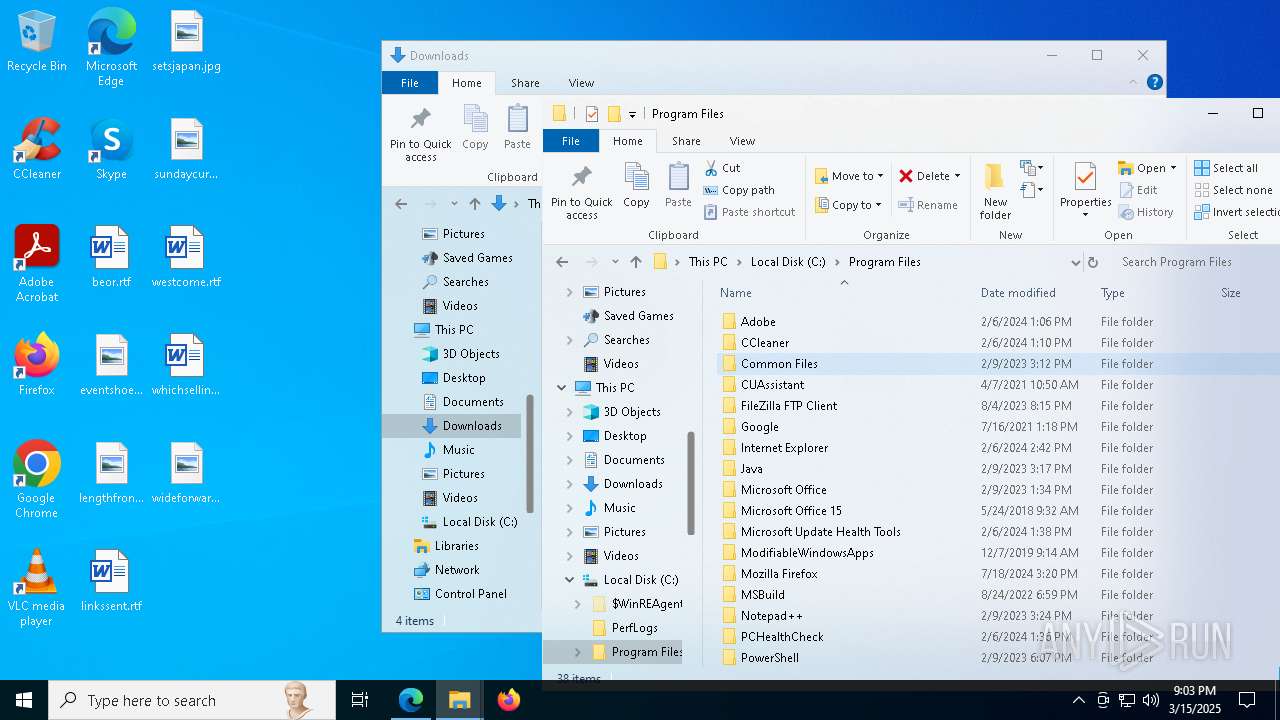Collapse This PC in Program Files tree

pos(562,388)
